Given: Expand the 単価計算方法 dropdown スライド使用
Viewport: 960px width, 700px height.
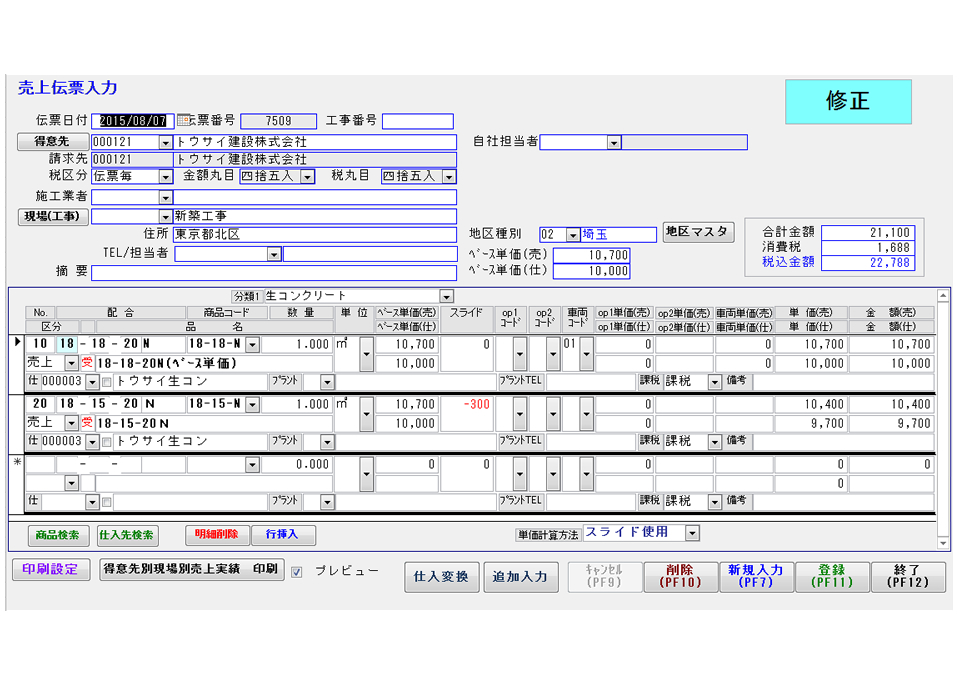Looking at the screenshot, I should (x=692, y=534).
